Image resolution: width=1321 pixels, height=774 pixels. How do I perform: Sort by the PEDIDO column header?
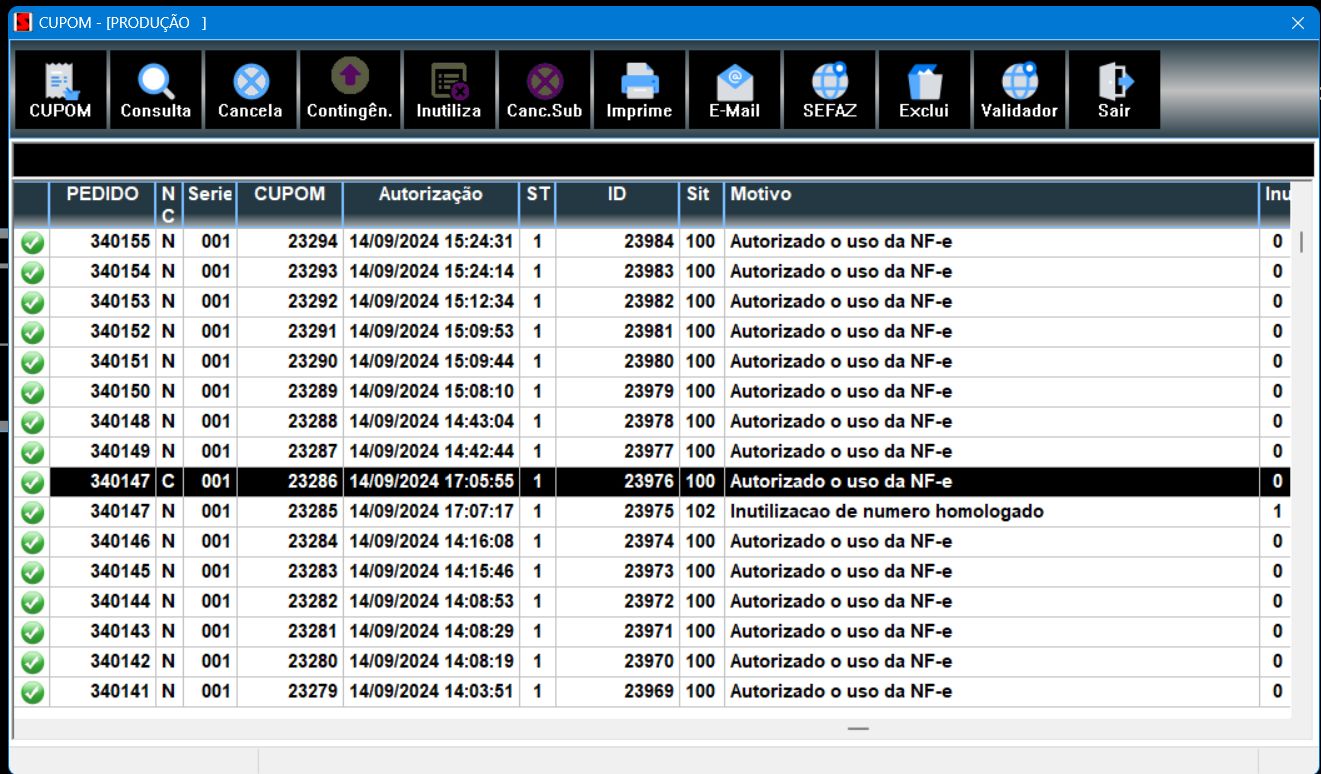[x=102, y=195]
